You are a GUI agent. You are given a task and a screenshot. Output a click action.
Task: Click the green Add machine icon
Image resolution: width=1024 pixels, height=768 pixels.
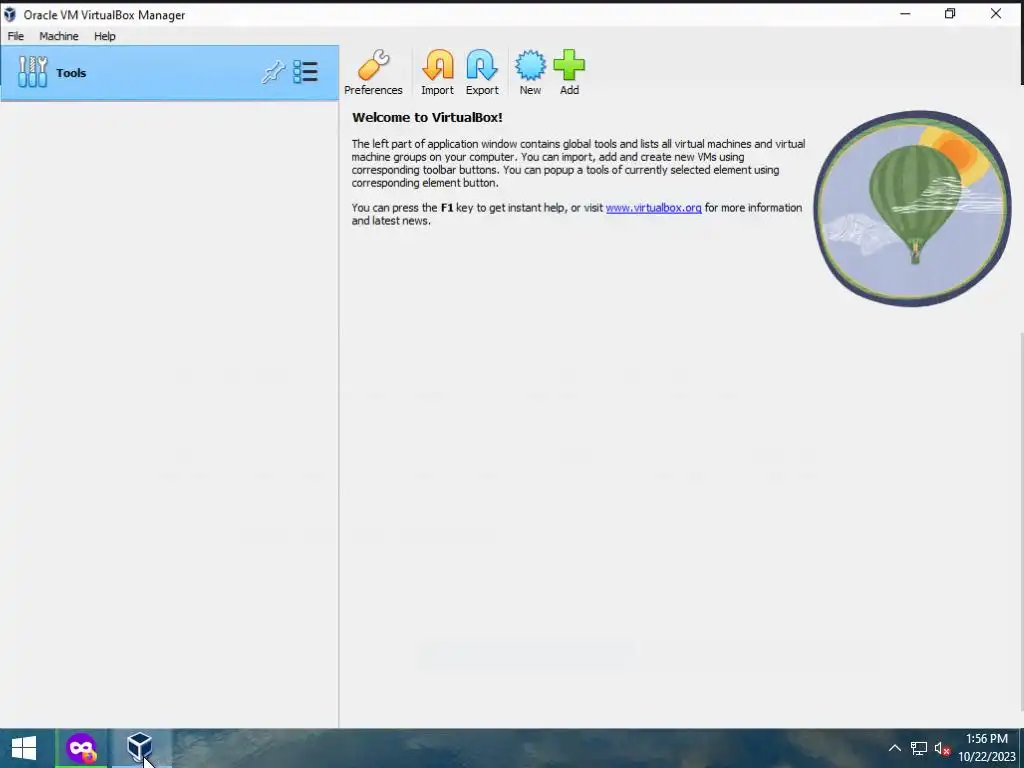pos(569,72)
